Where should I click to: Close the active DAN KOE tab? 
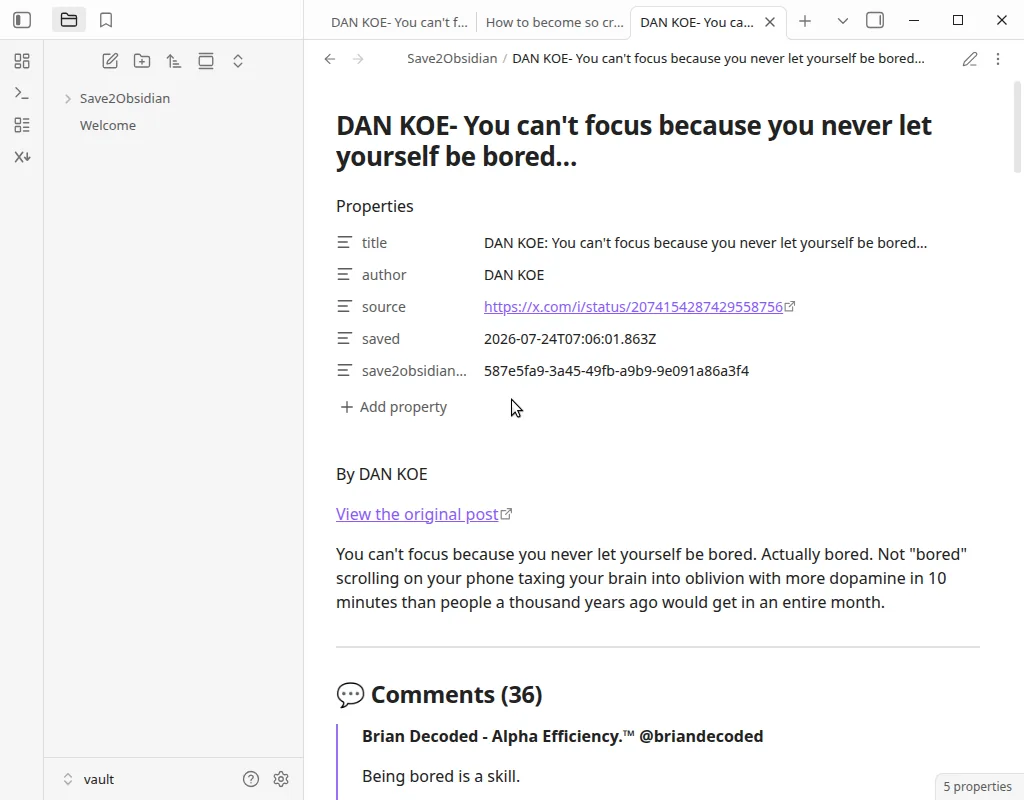[770, 22]
